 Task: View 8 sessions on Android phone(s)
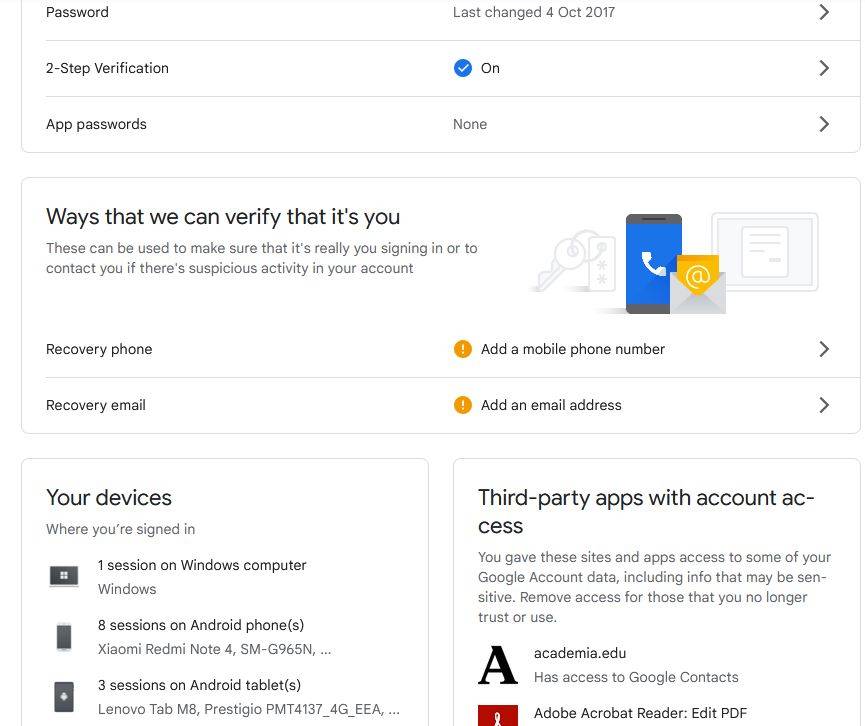coord(201,625)
